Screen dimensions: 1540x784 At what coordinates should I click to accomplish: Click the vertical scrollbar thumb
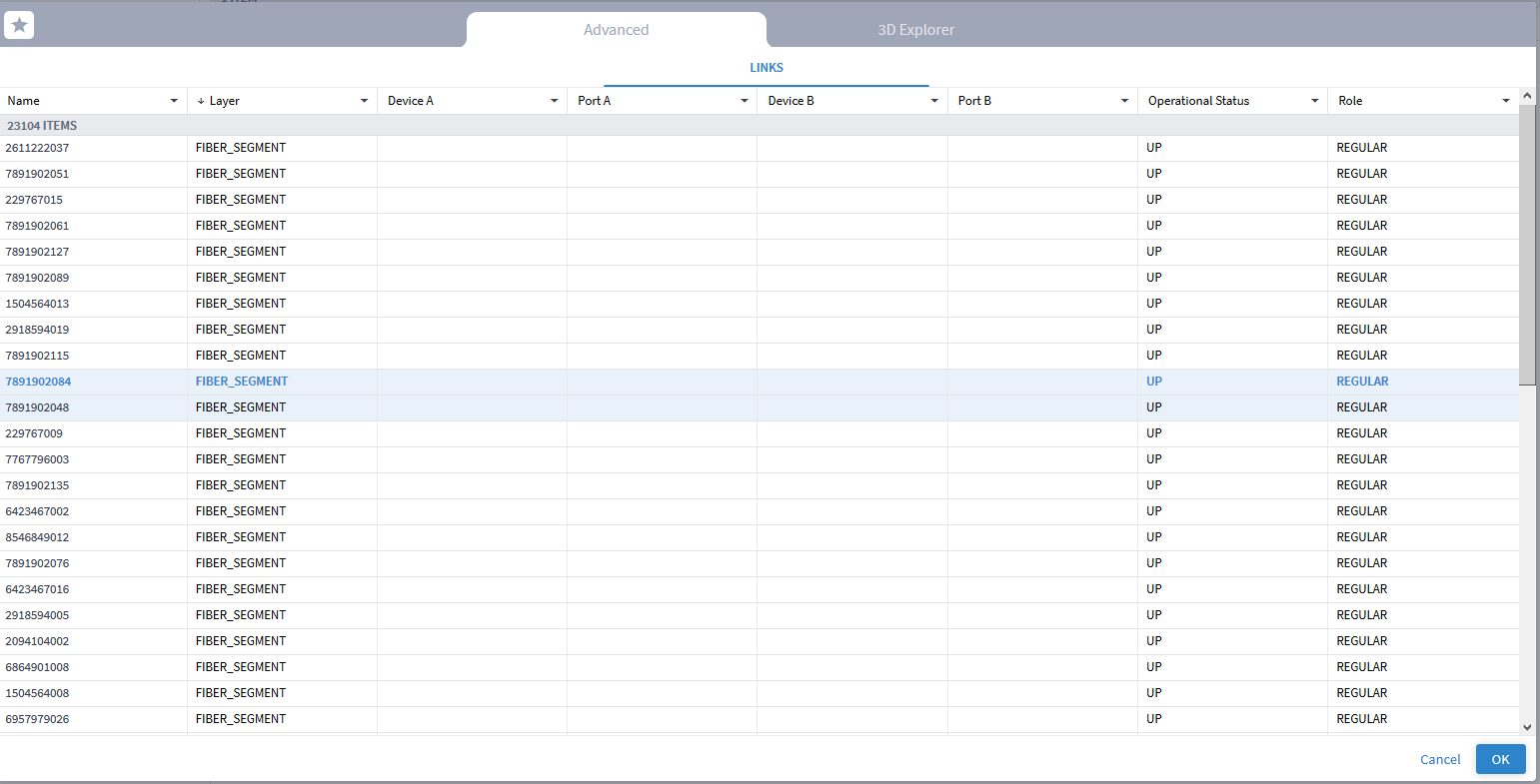point(1527,245)
